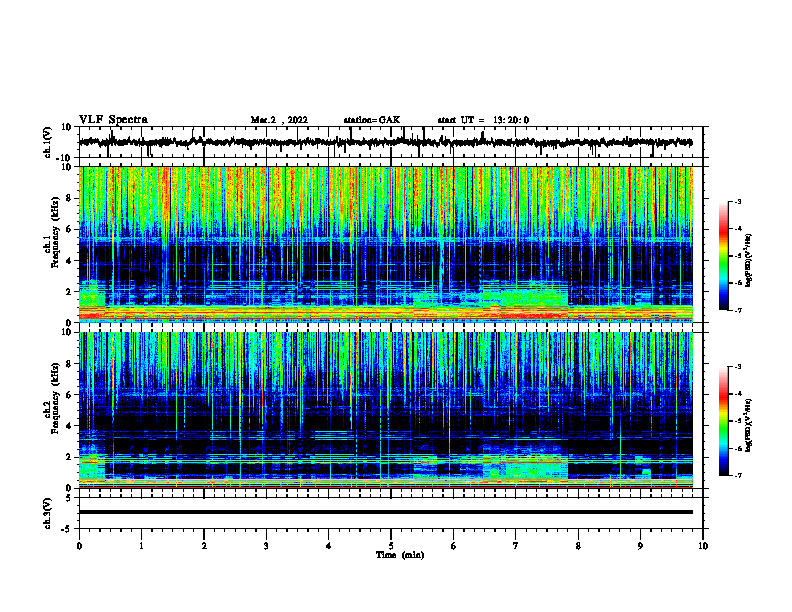Click the ch.1 color bar's log(PSD) unit label
The width and height of the screenshot is (792, 612).
(x=749, y=261)
